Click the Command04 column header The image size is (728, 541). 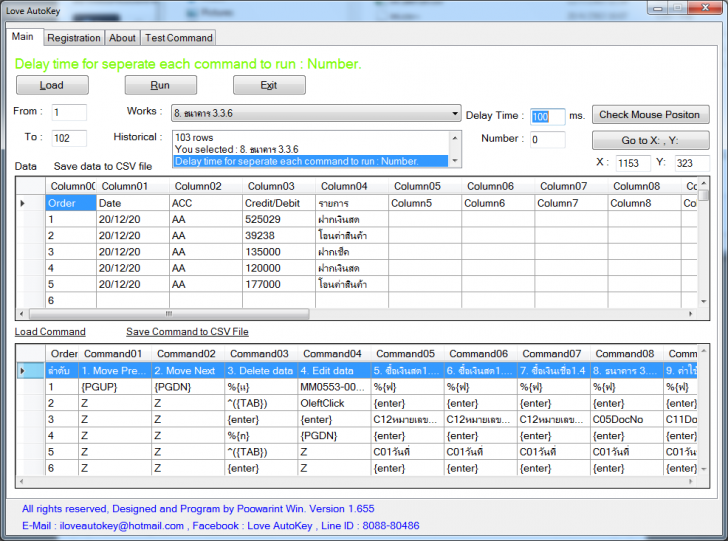333,353
